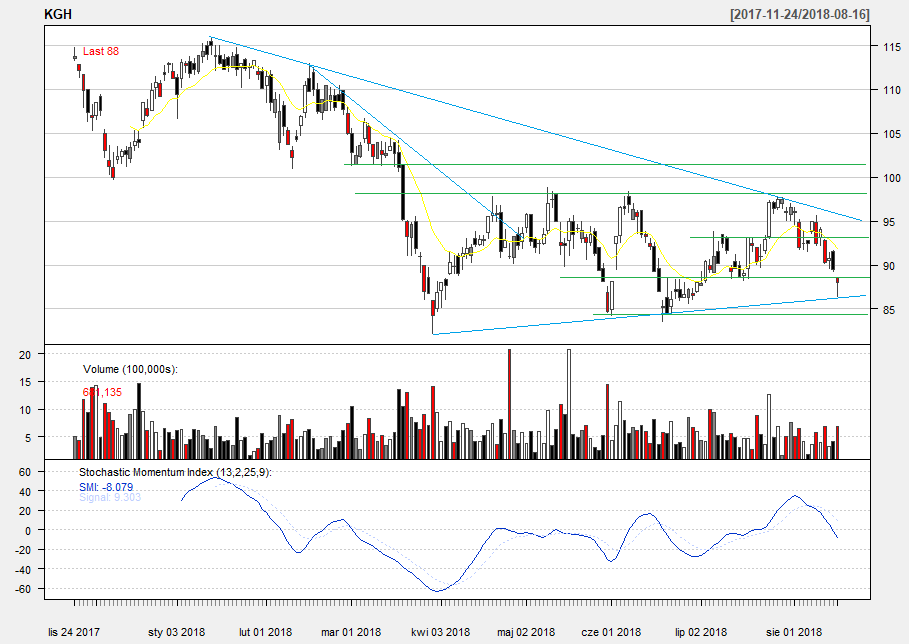Click volume axis label 10

[24, 410]
